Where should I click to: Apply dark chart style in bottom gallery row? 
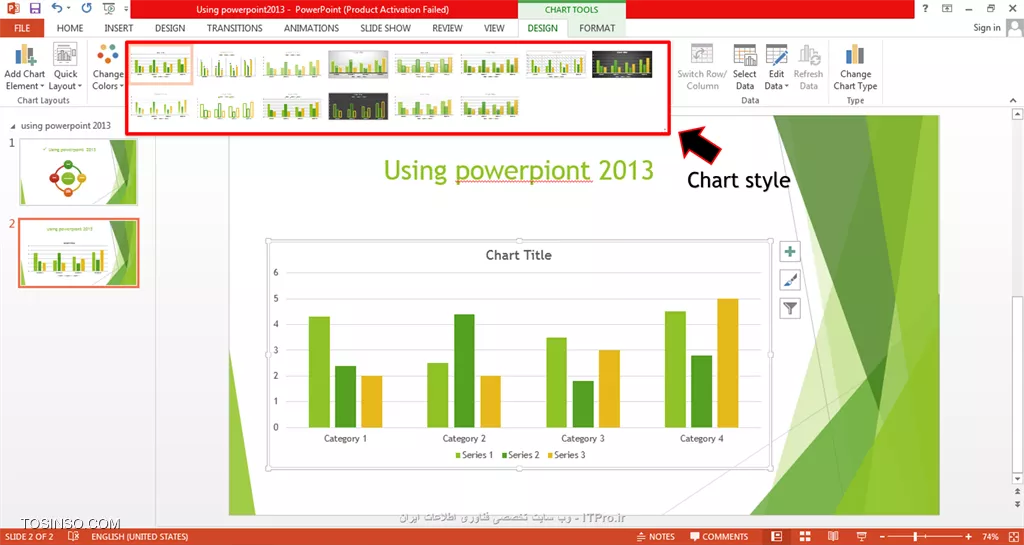[358, 106]
